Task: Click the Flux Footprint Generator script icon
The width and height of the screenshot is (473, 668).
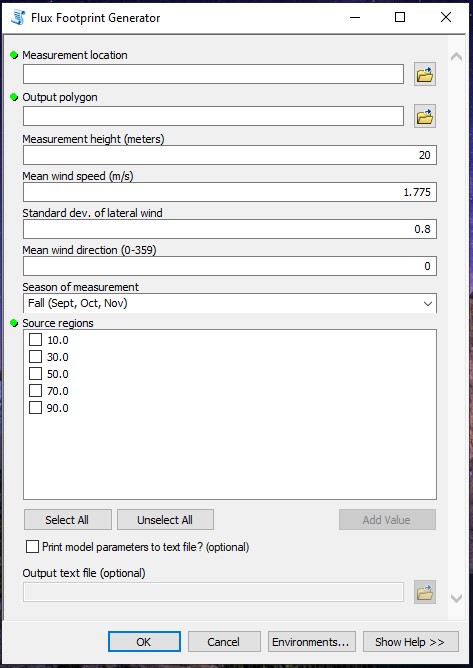Action: [18, 17]
